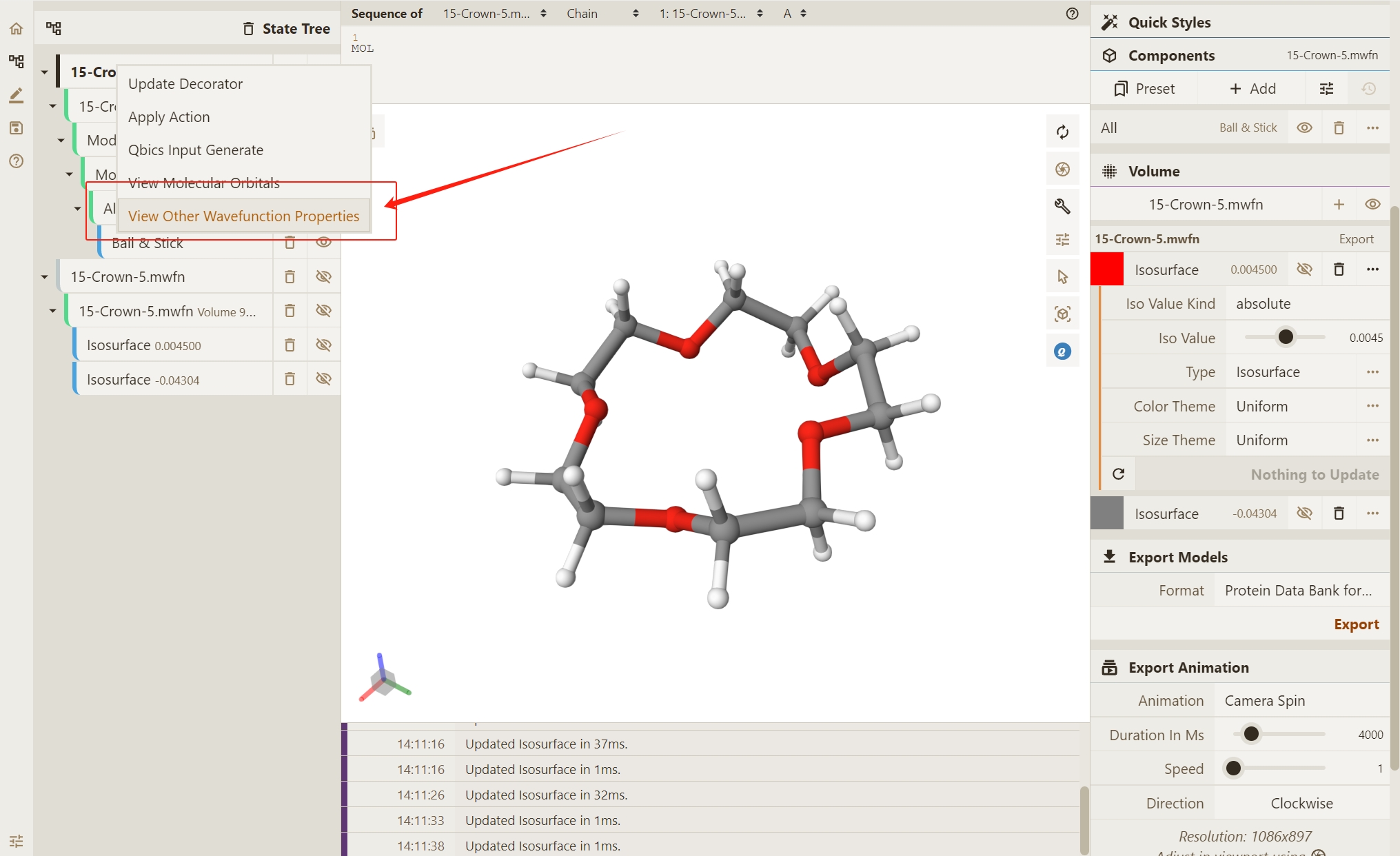Click the screenshot/snapshot aperture icon
This screenshot has width=1400, height=856.
pyautogui.click(x=1062, y=170)
